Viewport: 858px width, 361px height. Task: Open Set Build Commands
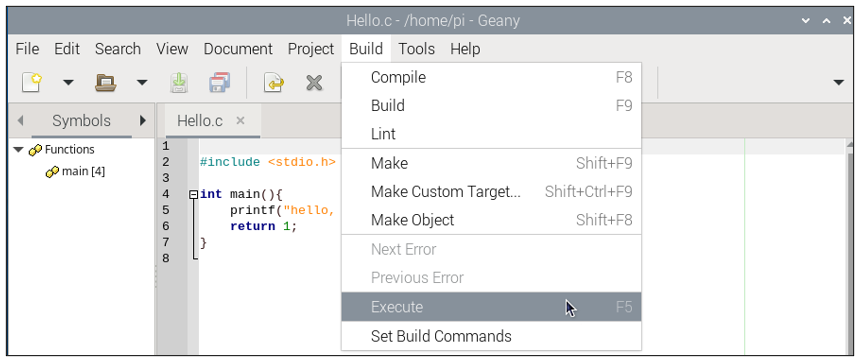tap(491, 336)
